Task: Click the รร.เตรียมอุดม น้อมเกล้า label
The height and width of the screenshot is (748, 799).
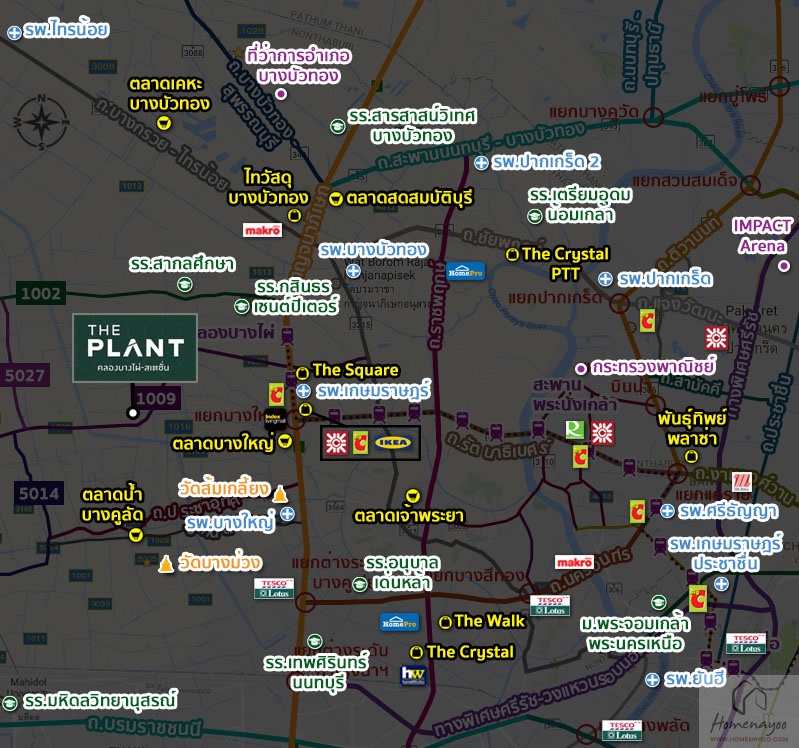Action: click(580, 205)
